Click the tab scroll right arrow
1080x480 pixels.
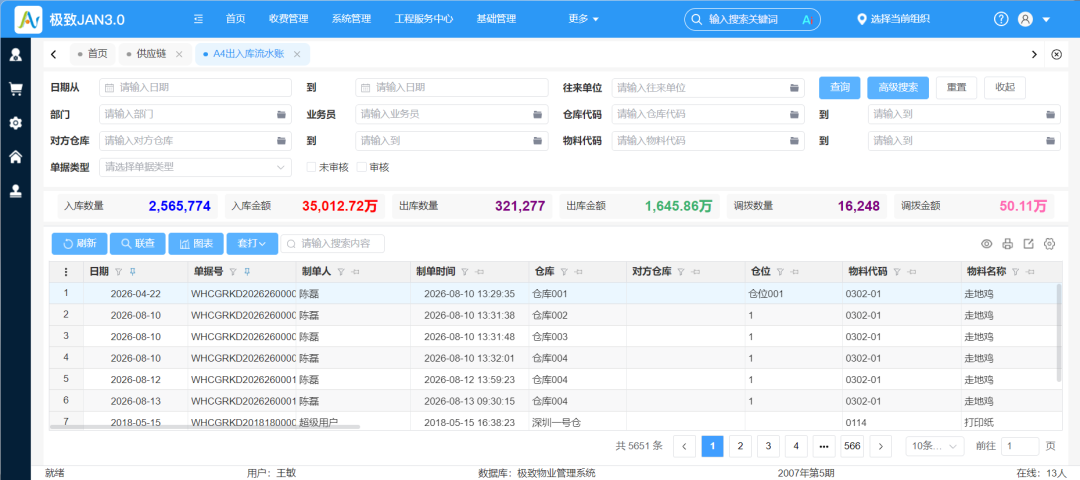point(1034,54)
